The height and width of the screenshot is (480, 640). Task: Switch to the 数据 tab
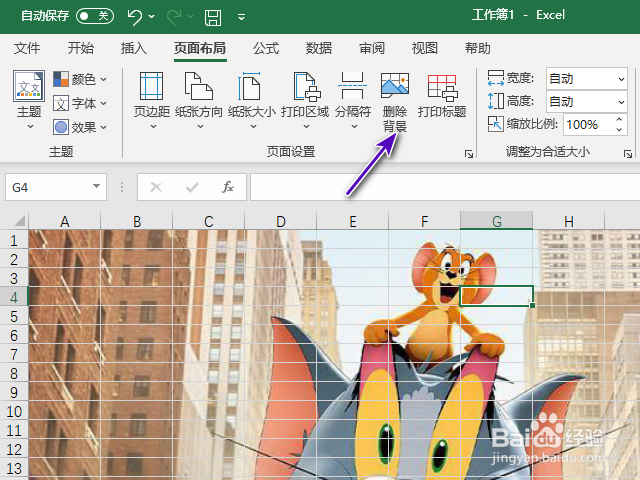point(319,48)
